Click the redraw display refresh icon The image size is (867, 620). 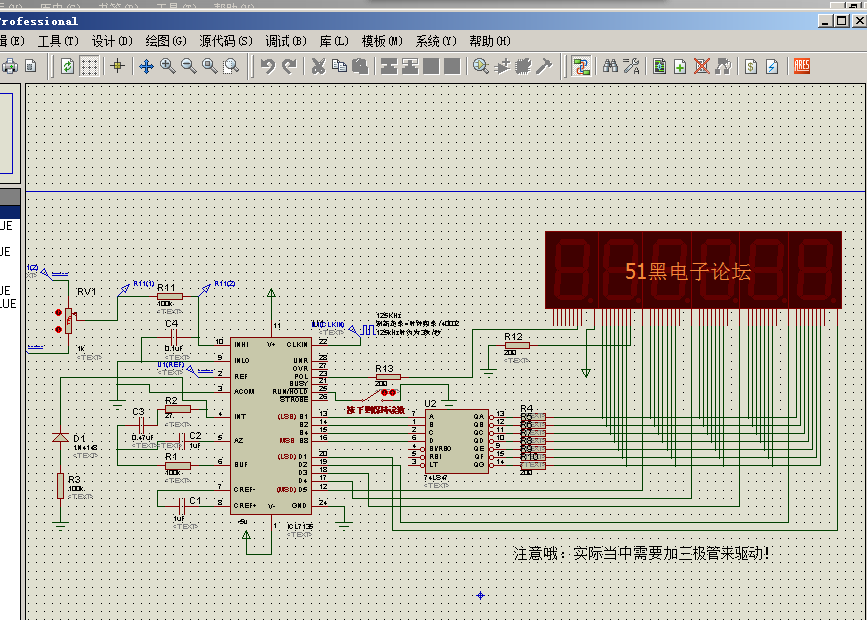[67, 66]
